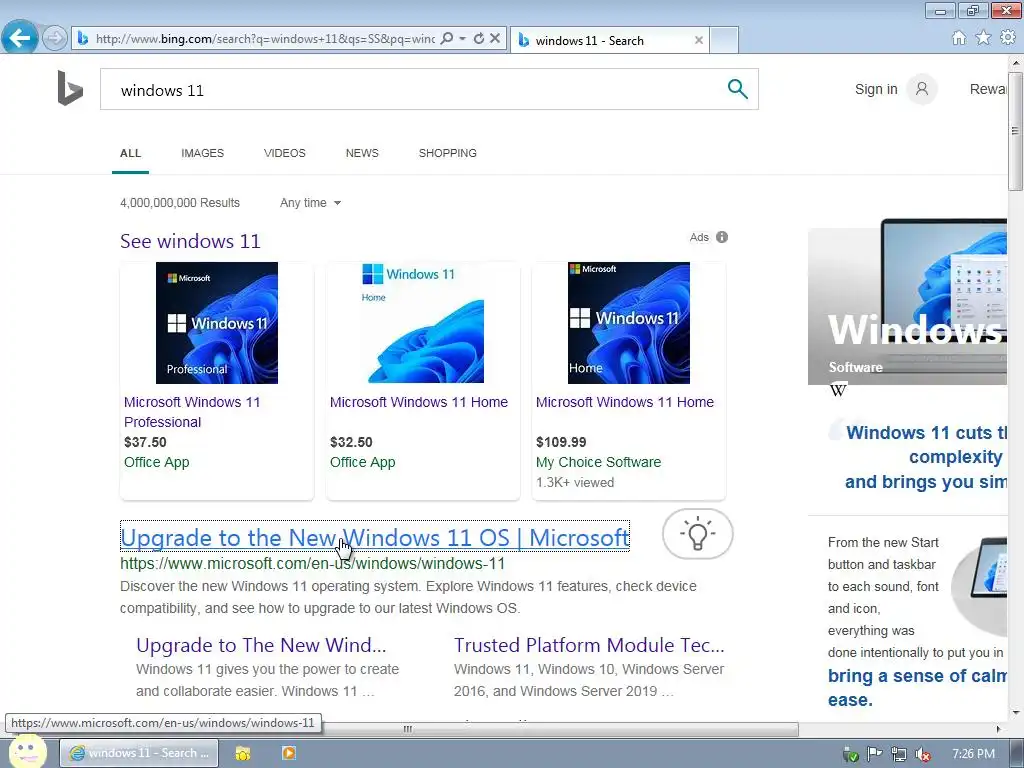1024x768 pixels.
Task: Open the Wikipedia W icon
Action: (838, 390)
